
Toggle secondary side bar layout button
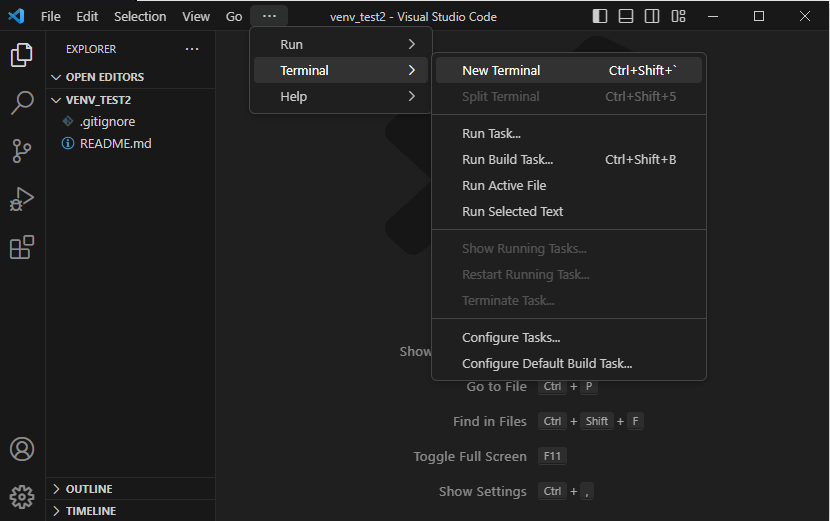tap(652, 16)
